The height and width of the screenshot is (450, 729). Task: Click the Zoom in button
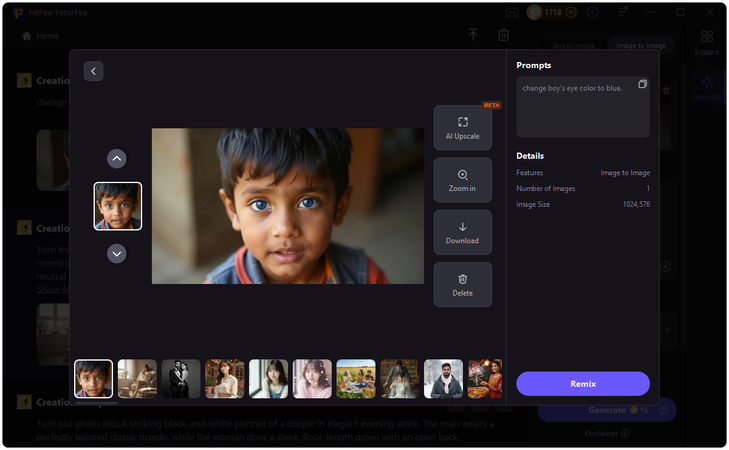pyautogui.click(x=462, y=180)
